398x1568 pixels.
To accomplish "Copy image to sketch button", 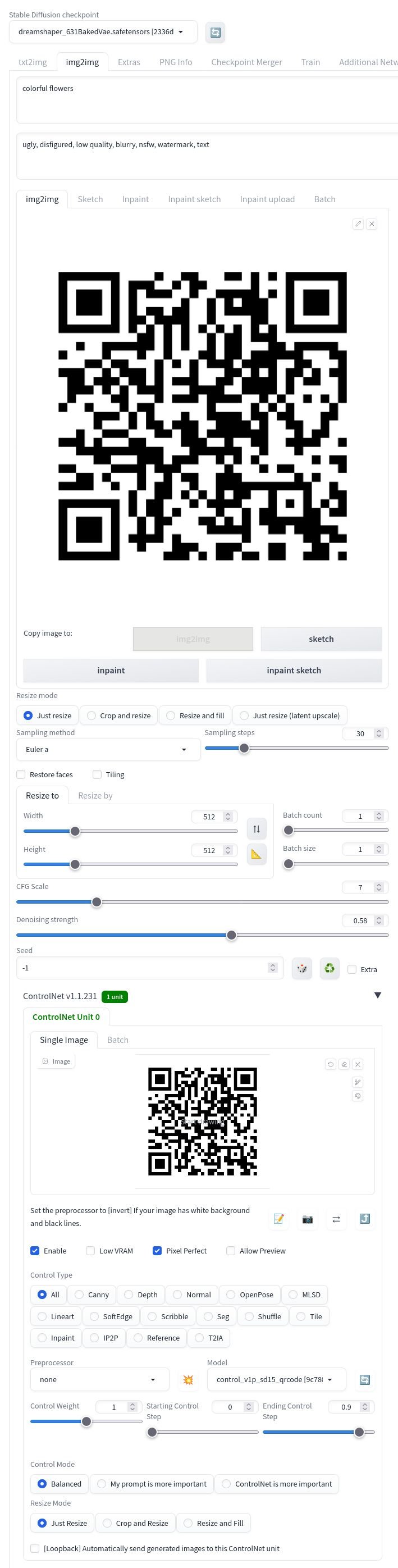I will tap(321, 639).
